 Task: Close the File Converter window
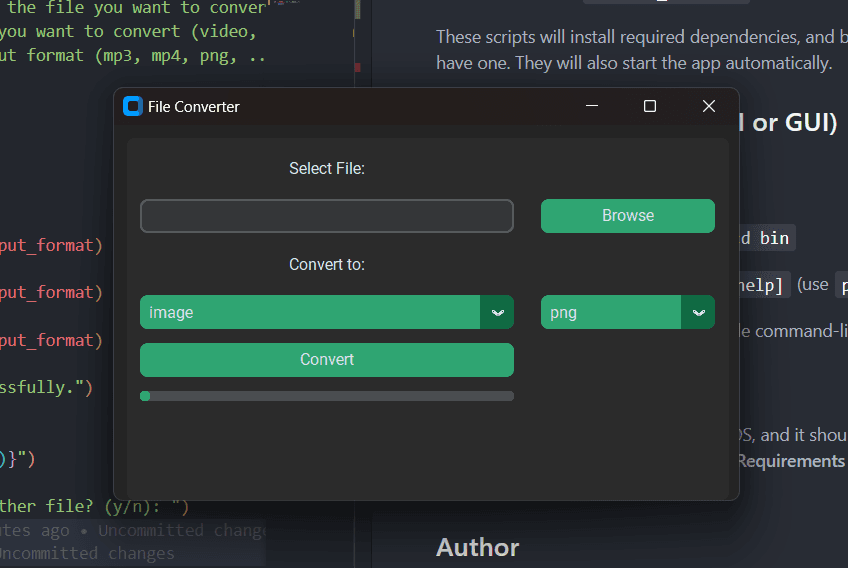(709, 106)
